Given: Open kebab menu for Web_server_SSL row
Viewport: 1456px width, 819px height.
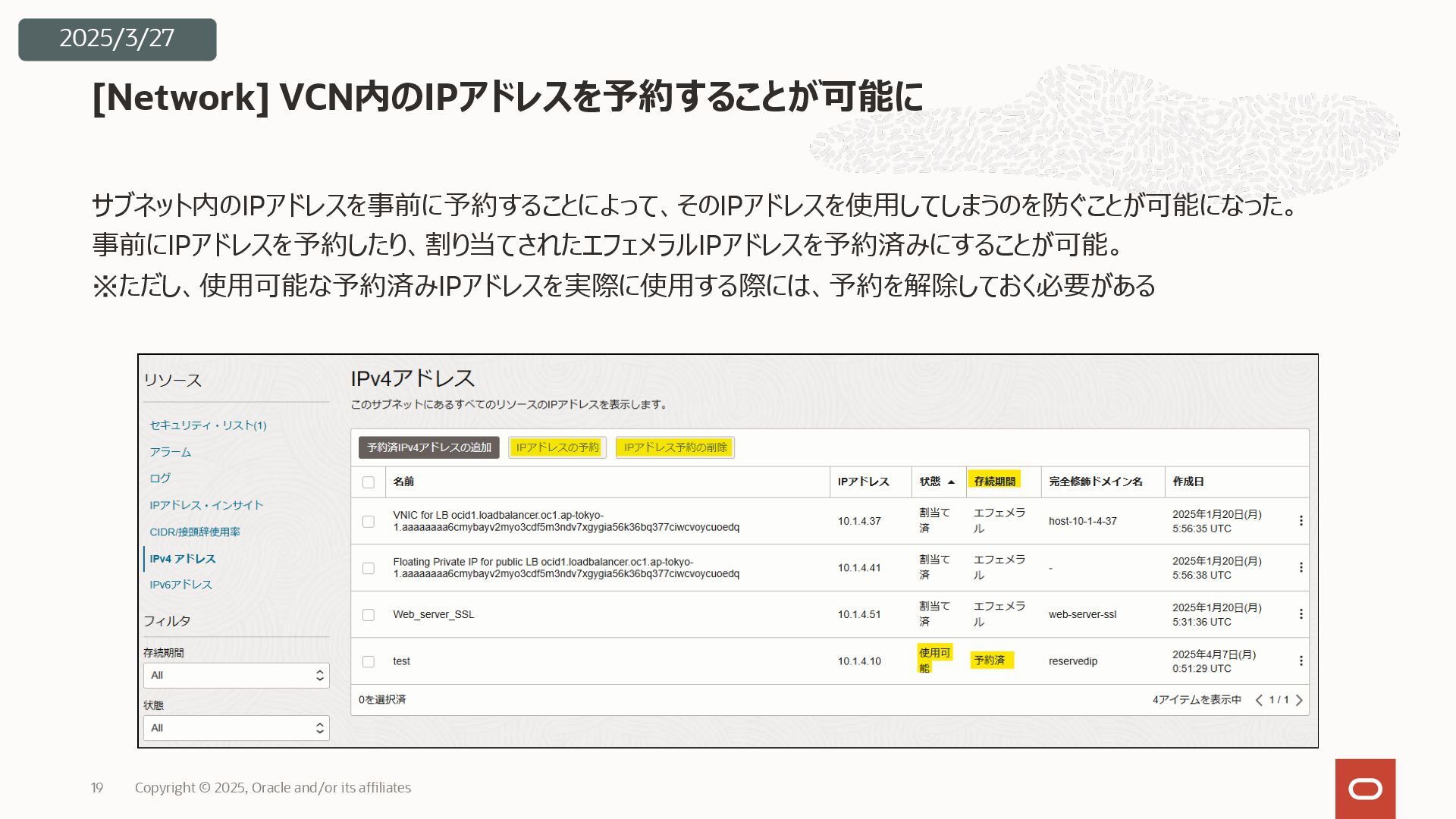Looking at the screenshot, I should pyautogui.click(x=1301, y=614).
